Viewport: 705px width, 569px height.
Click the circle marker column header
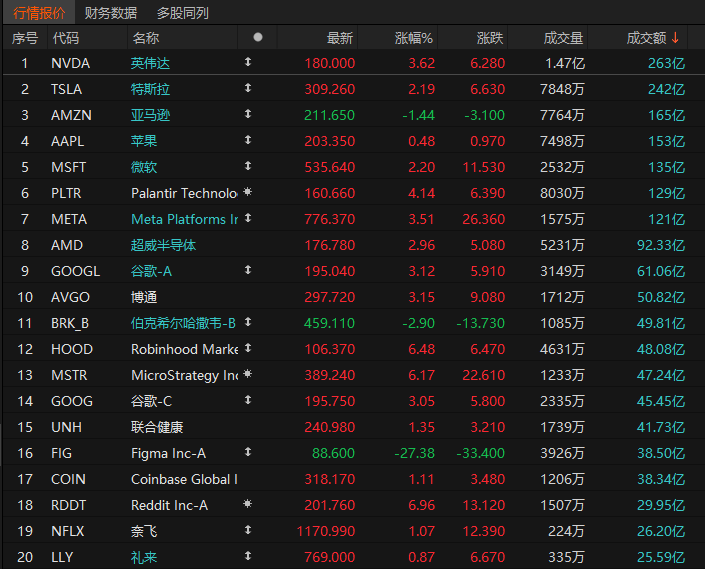click(x=258, y=37)
